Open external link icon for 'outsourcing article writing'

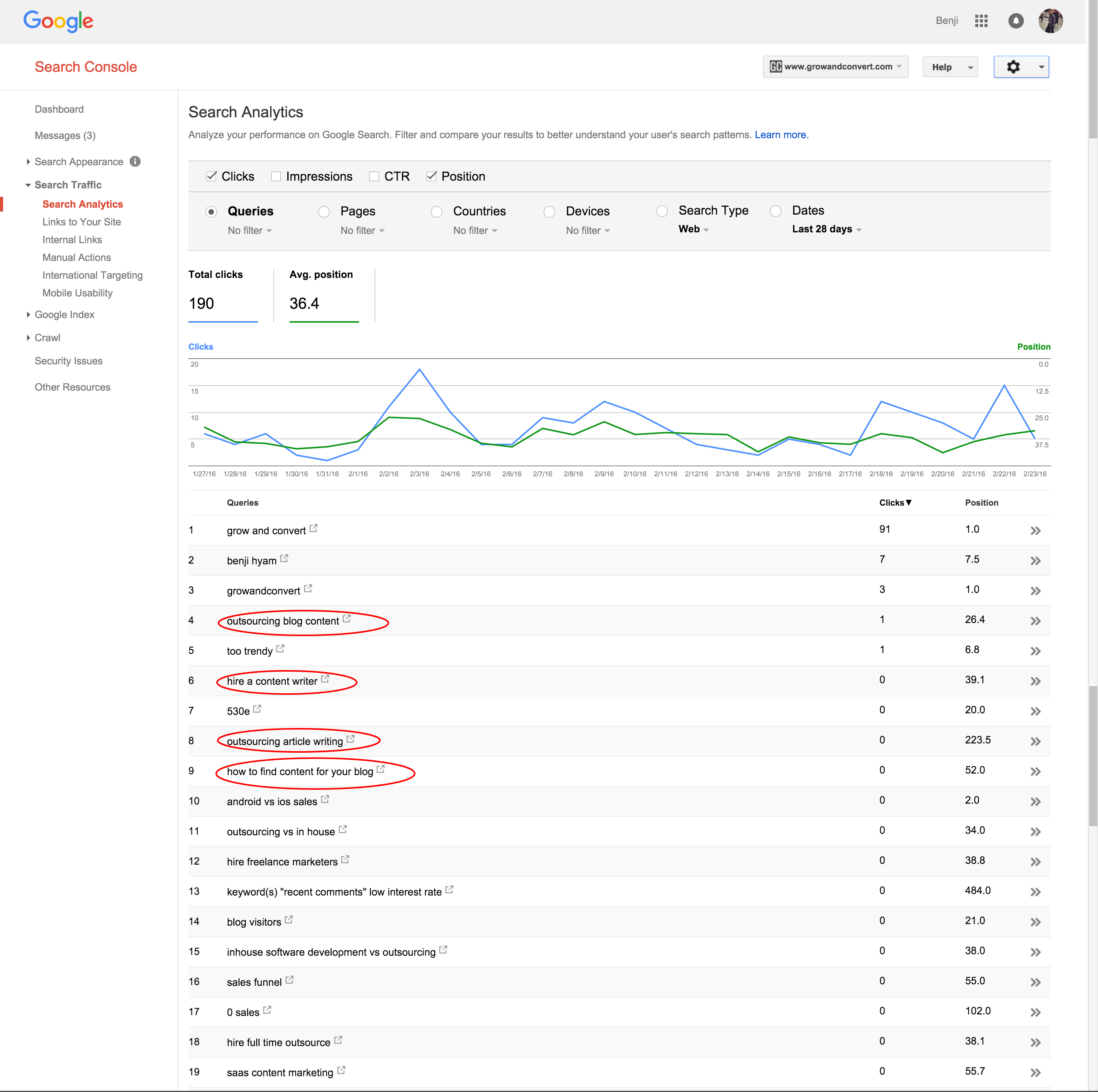point(351,738)
